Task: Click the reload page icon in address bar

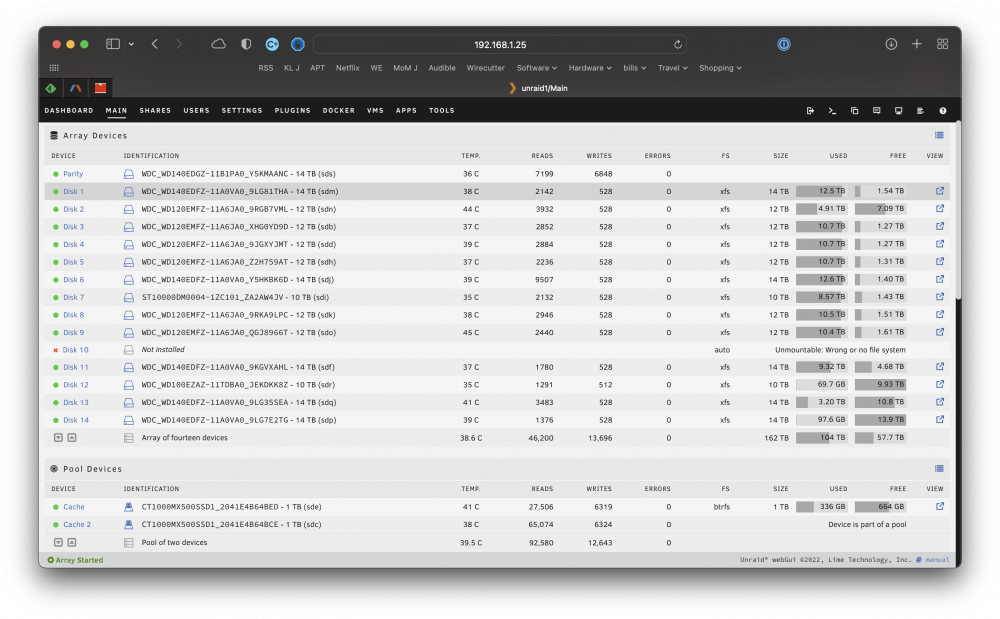Action: [678, 45]
